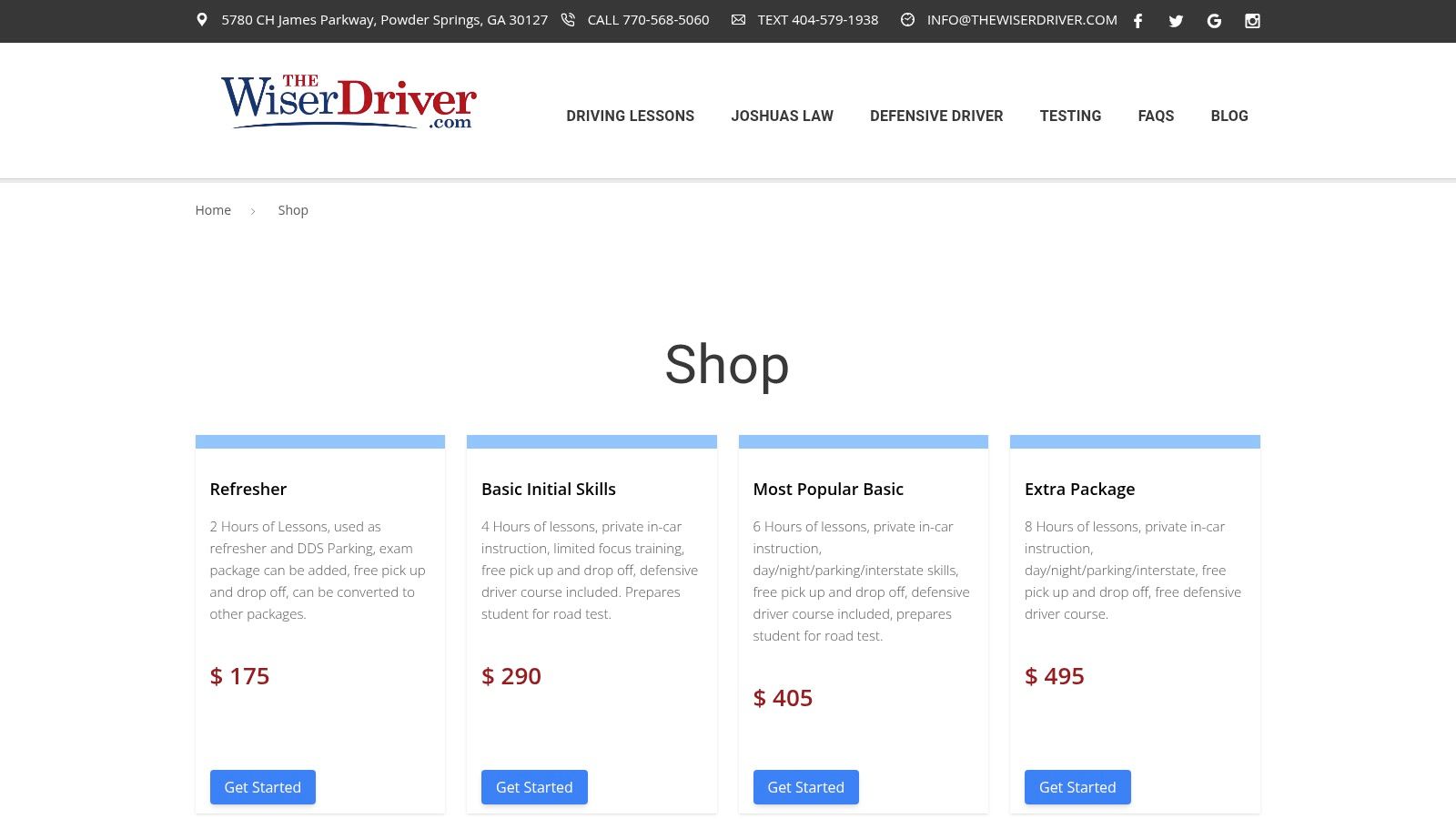This screenshot has width=1456, height=819.
Task: Click the WiserDriver logo
Action: [349, 103]
